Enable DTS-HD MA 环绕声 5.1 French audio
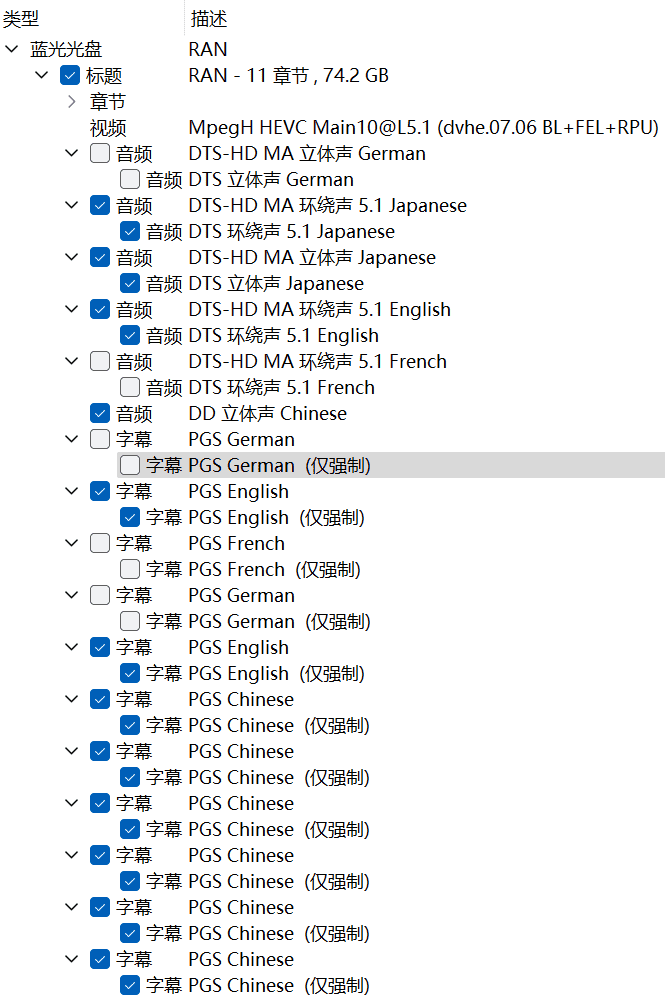The image size is (665, 999). pos(100,361)
